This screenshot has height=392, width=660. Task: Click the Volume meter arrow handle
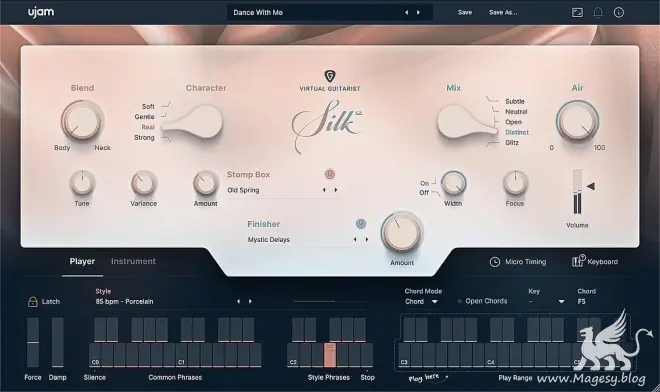[591, 186]
